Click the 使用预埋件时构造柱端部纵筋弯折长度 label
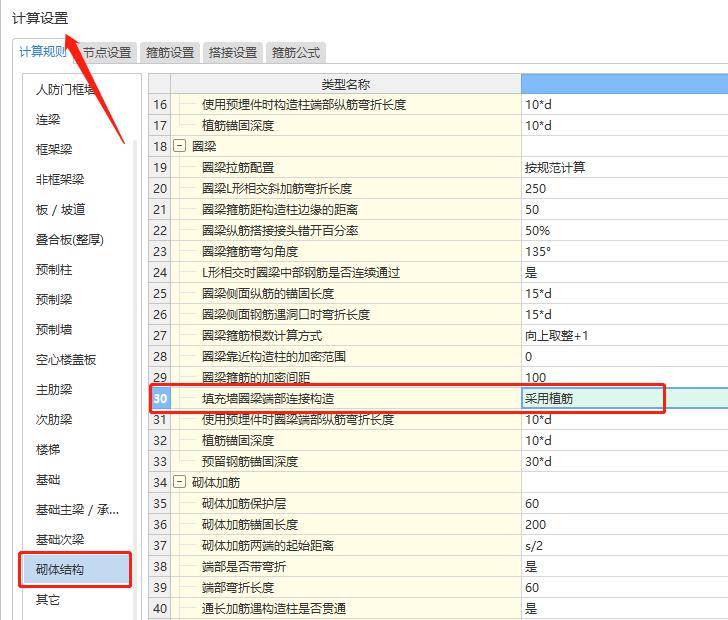The image size is (728, 620). click(x=305, y=104)
